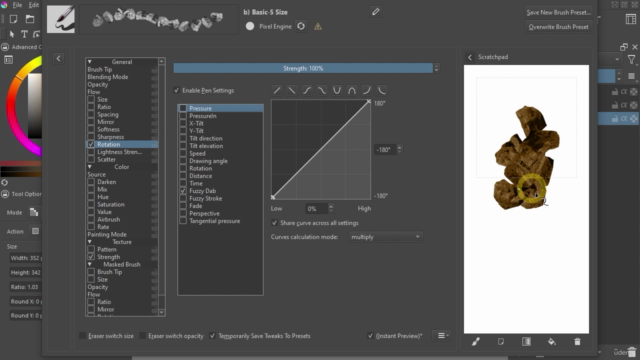Clear scratchpad with the trash icon
640x360 pixels.
tap(577, 342)
